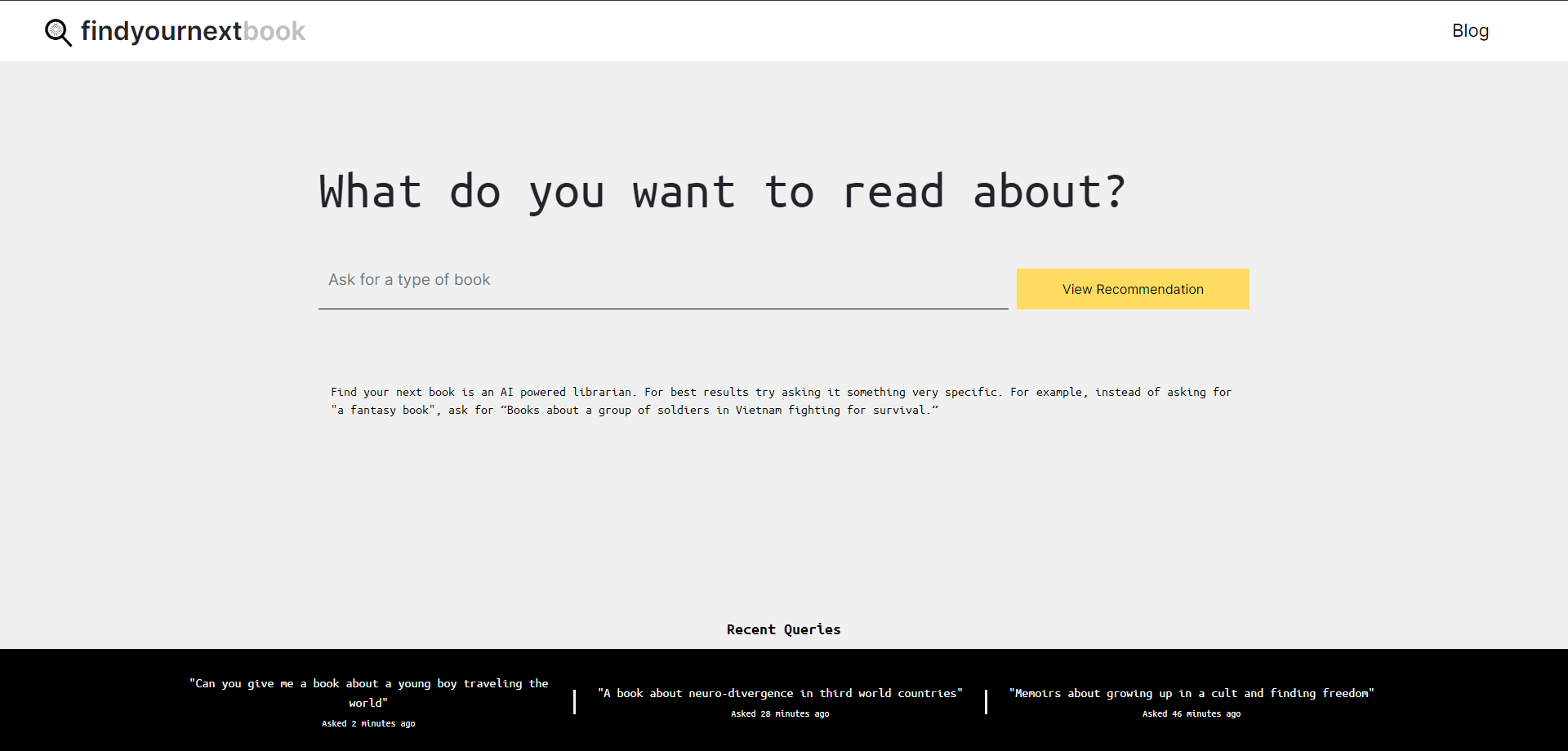Click divider between first and second recent queries
Image resolution: width=1568 pixels, height=751 pixels.
coord(575,701)
